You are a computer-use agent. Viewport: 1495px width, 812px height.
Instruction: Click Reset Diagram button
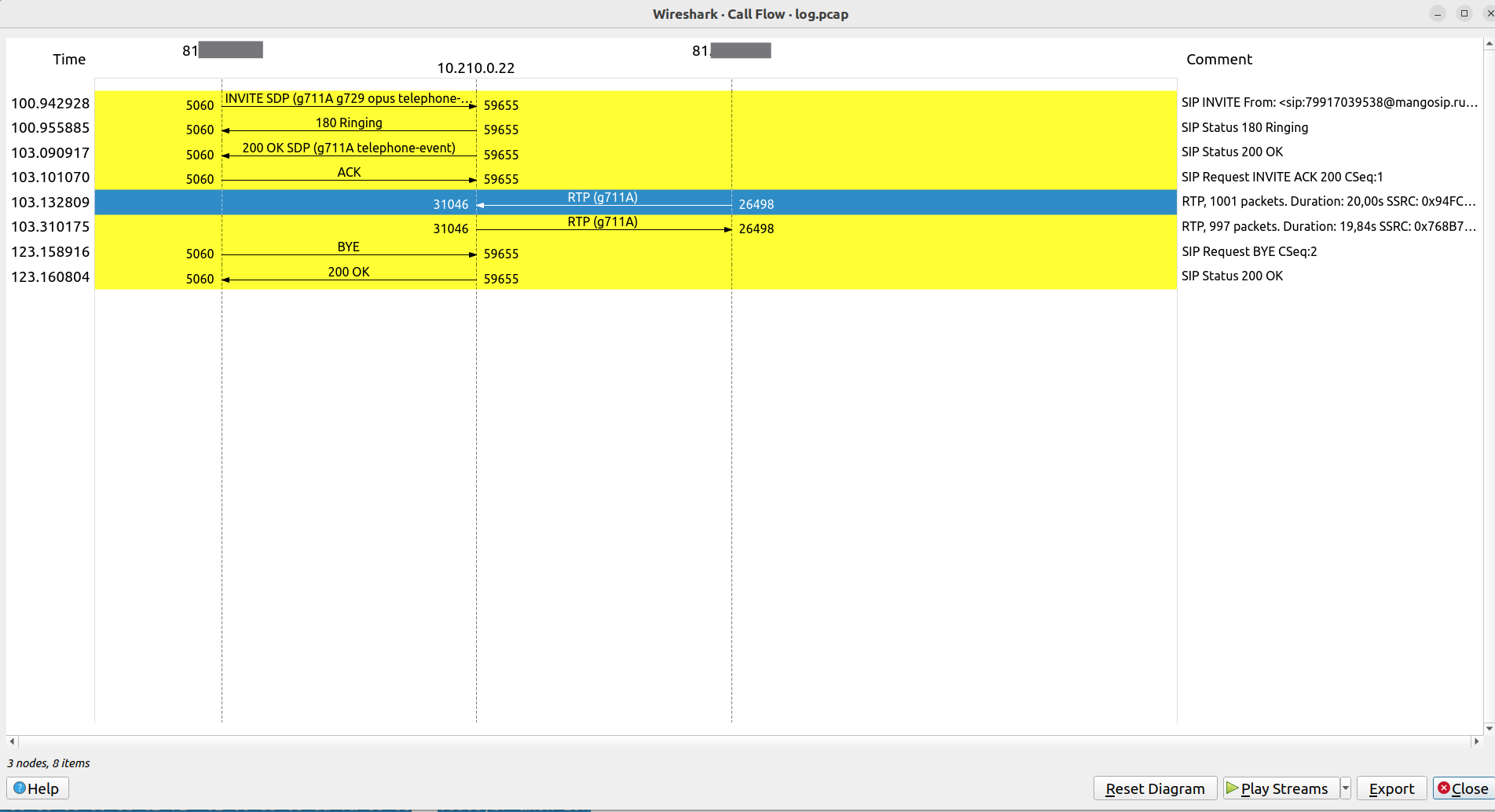[x=1154, y=788]
